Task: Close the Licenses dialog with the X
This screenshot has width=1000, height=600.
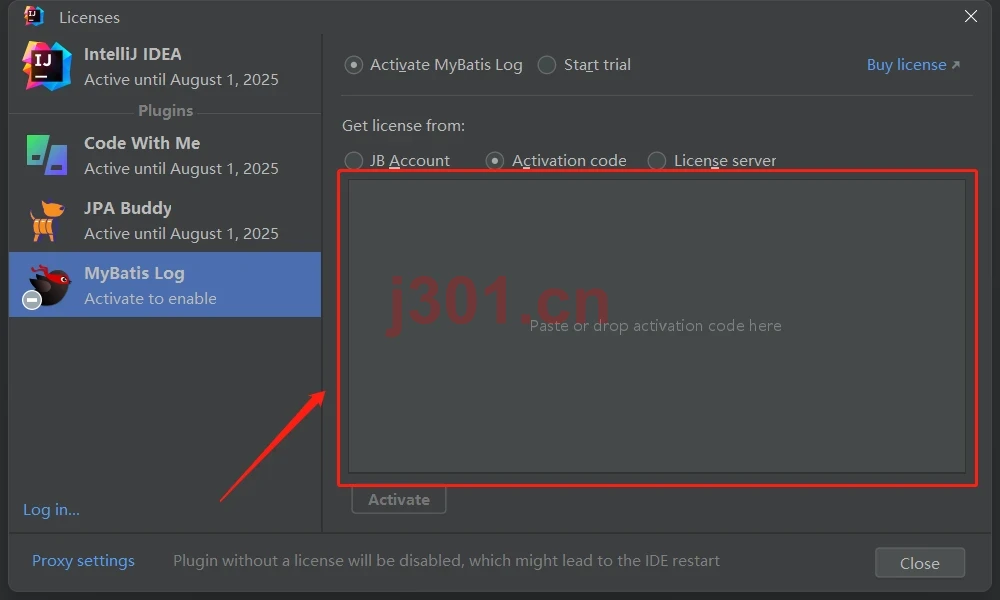Action: pyautogui.click(x=971, y=17)
